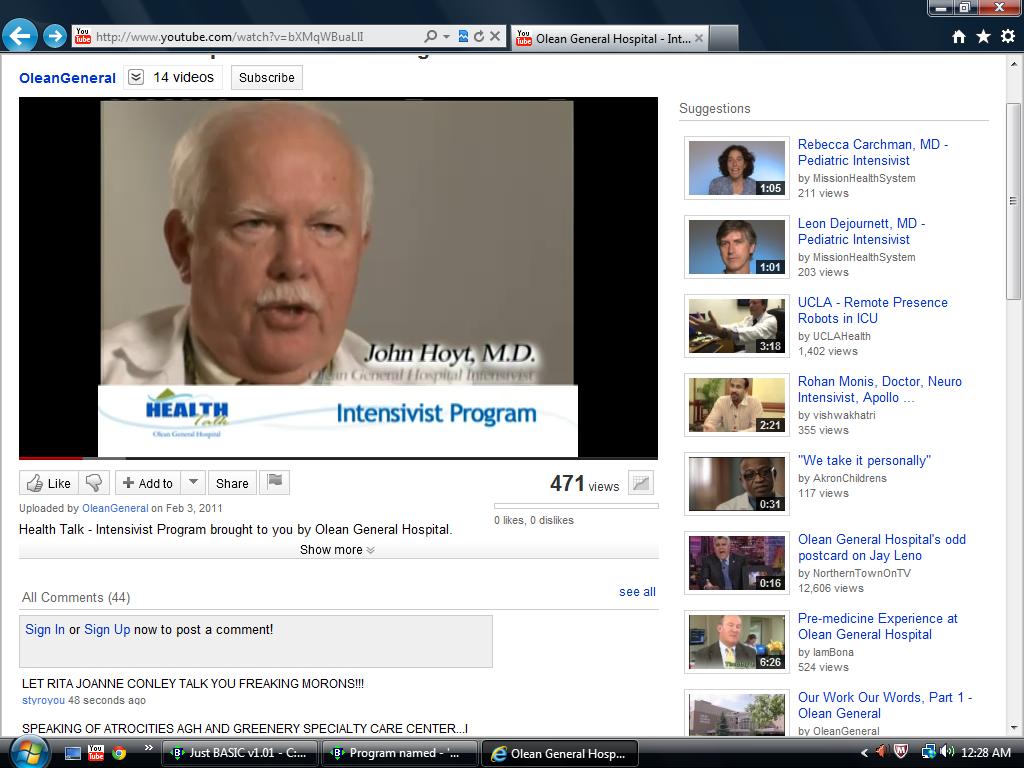The image size is (1024, 768).
Task: Click the search magnifier in the address bar
Action: tap(430, 37)
